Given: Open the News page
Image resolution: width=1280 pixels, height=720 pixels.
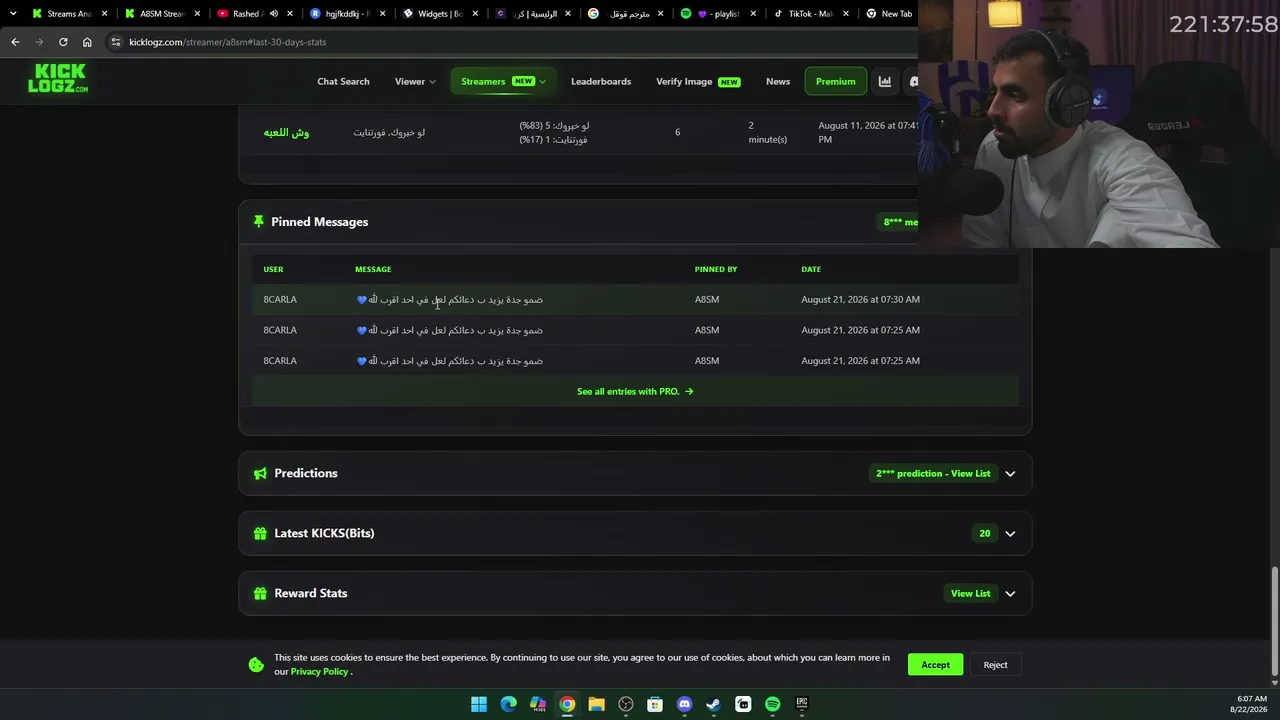Looking at the screenshot, I should [778, 81].
